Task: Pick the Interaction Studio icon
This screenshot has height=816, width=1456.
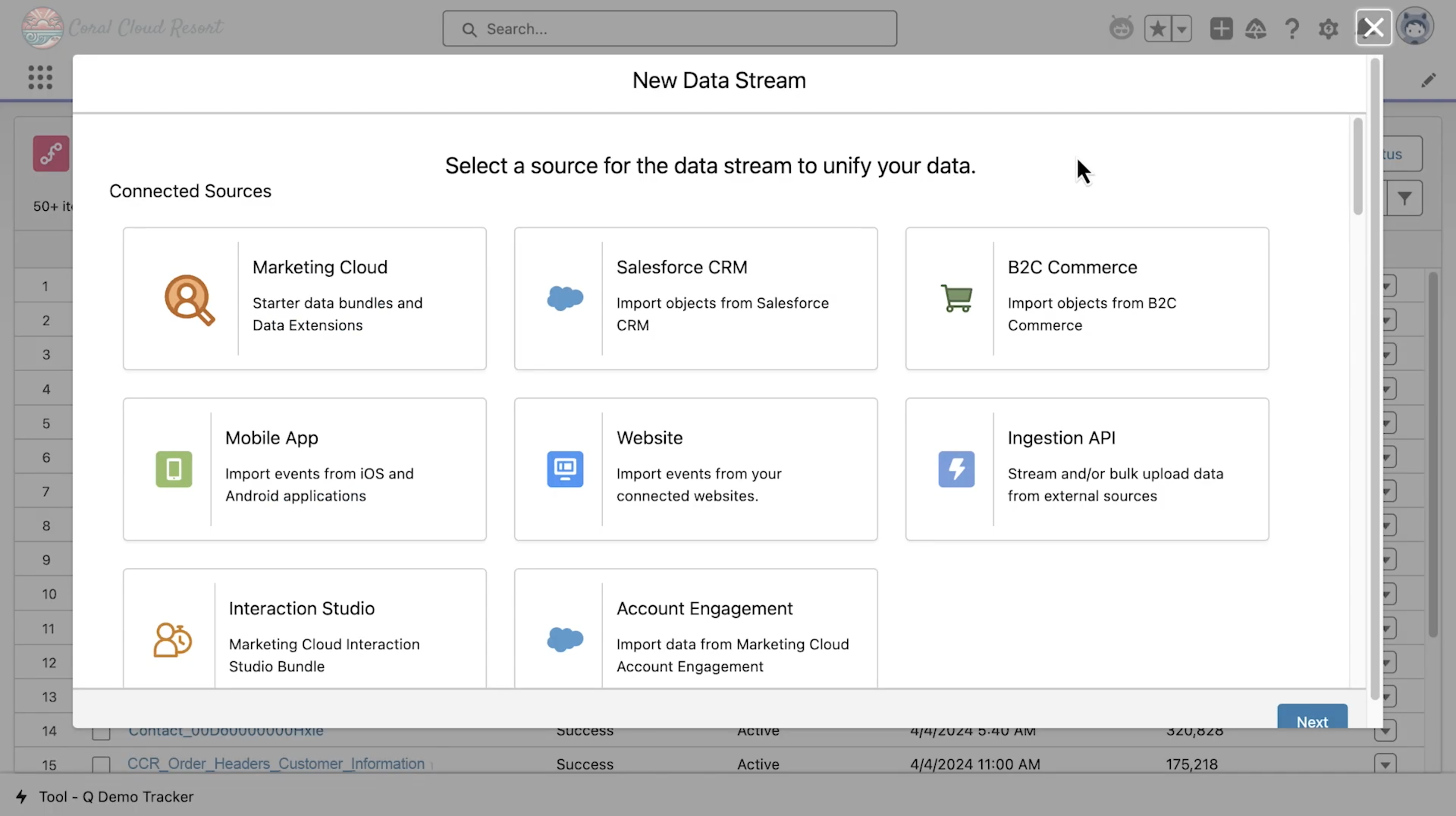Action: 172,640
